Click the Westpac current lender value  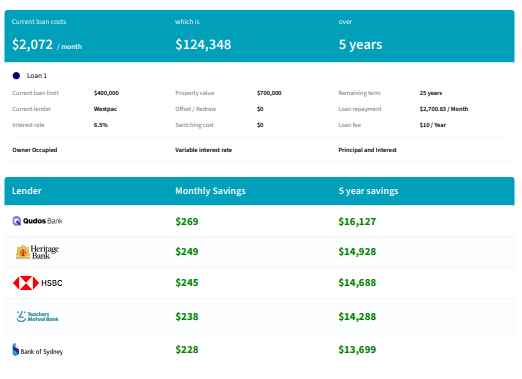click(x=105, y=109)
